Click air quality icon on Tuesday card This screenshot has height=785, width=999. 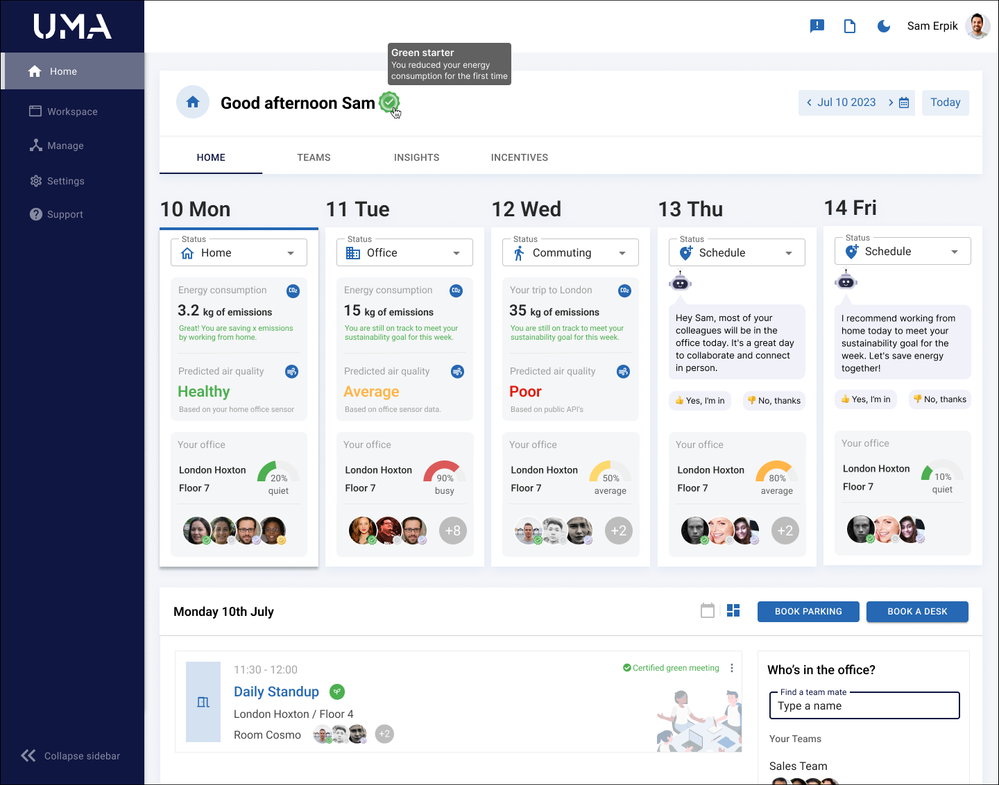click(x=457, y=371)
